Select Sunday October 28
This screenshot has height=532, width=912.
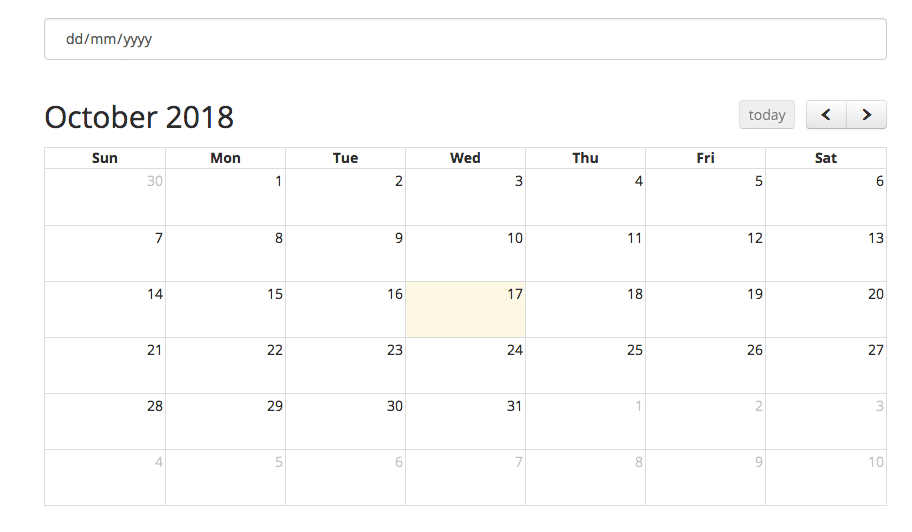[105, 422]
